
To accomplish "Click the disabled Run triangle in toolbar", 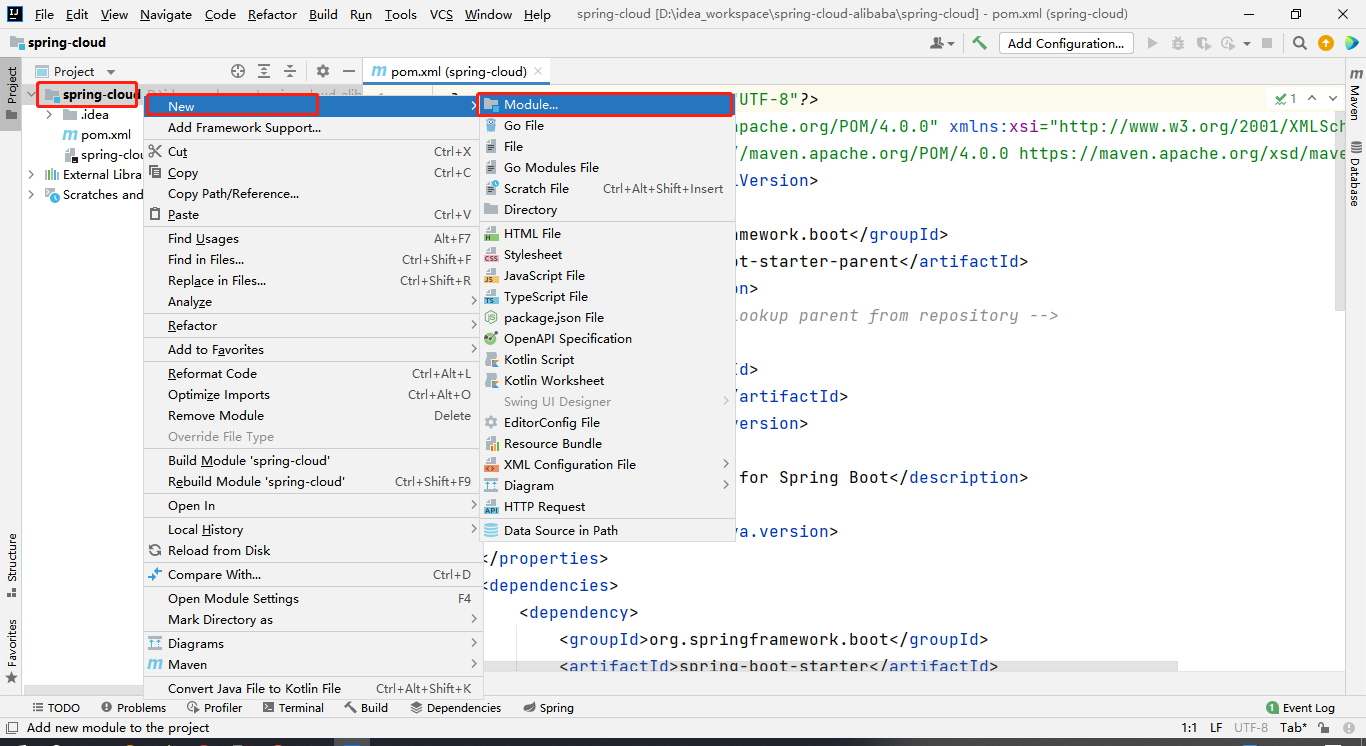I will pyautogui.click(x=1152, y=43).
